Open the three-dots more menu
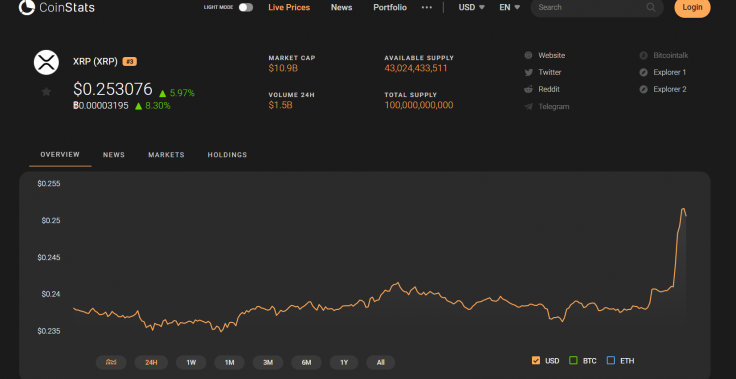Image resolution: width=736 pixels, height=379 pixels. click(x=427, y=8)
